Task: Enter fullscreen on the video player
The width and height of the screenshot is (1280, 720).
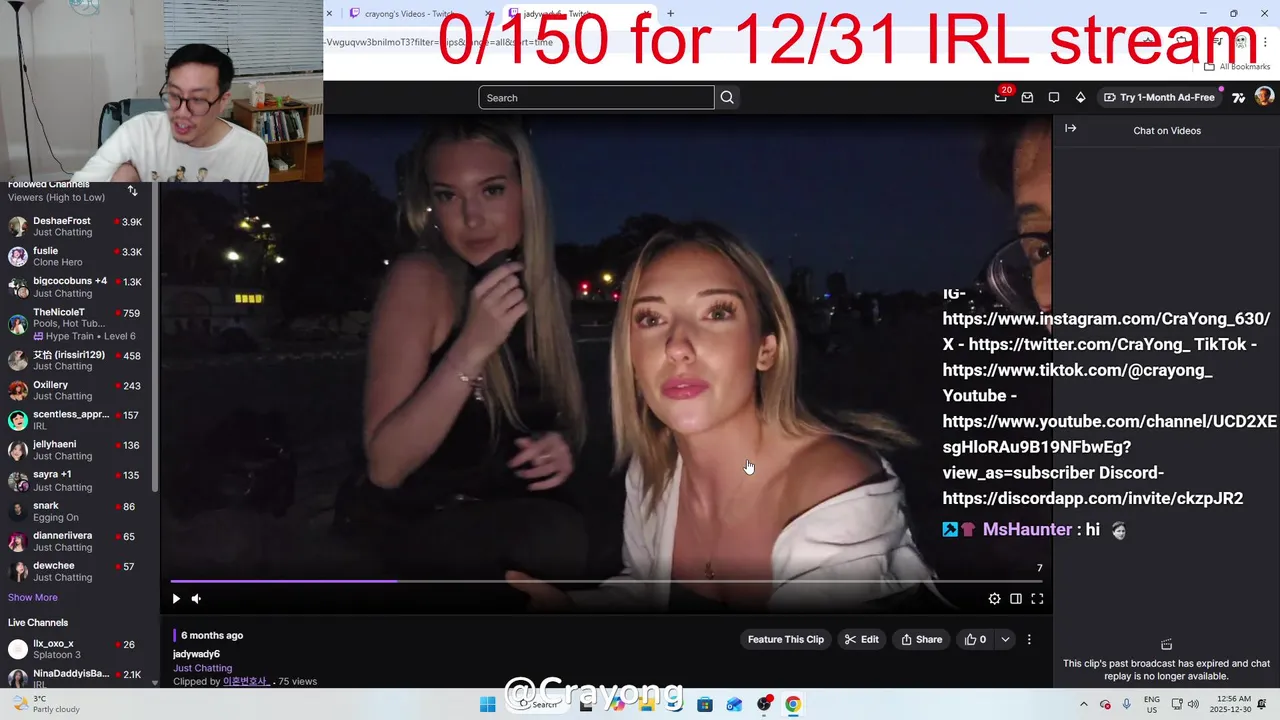Action: (x=1037, y=599)
